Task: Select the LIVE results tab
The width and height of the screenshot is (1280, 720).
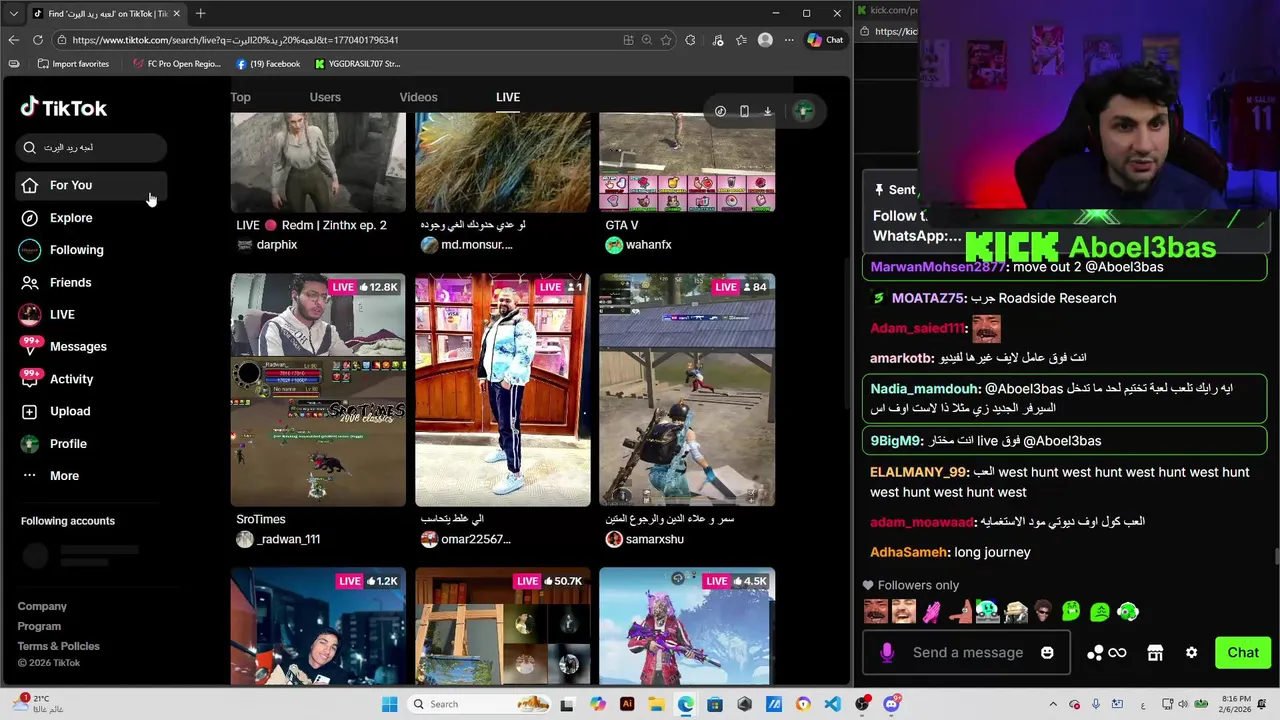Action: click(x=508, y=97)
